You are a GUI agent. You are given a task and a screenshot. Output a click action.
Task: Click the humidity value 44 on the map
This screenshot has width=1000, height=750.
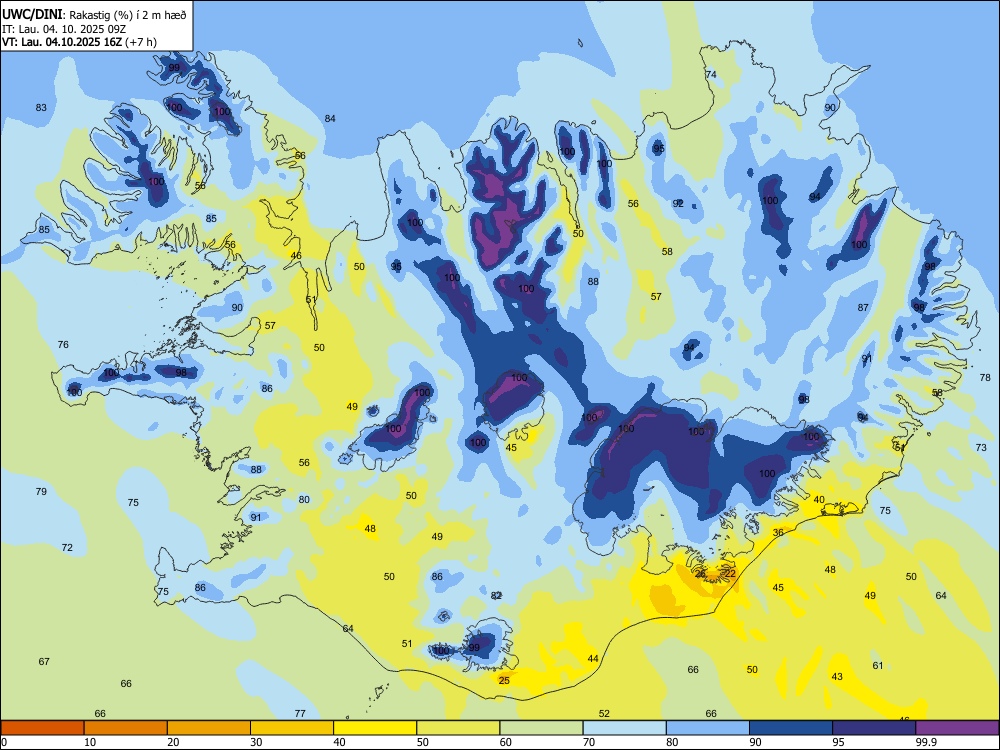593,658
